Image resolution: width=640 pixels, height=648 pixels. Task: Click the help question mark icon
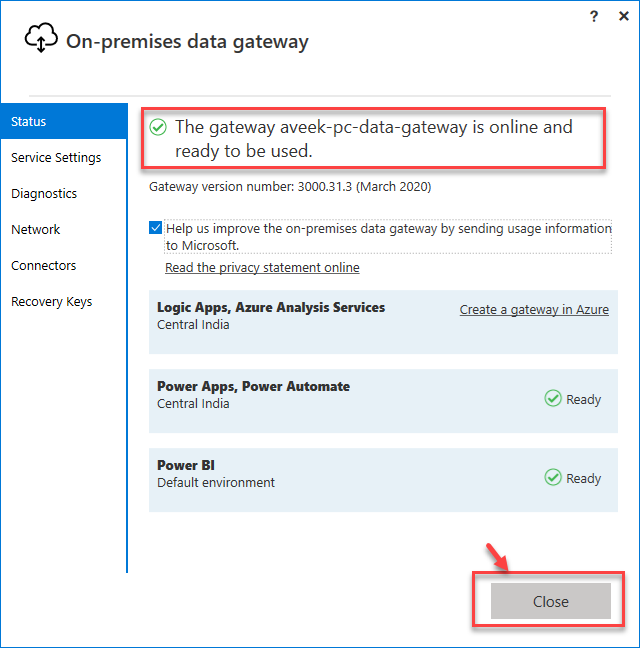coord(594,16)
